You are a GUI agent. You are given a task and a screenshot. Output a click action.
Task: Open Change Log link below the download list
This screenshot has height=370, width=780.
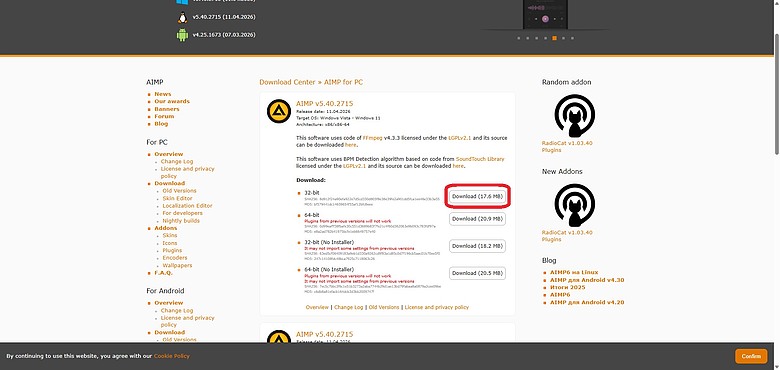(348, 307)
